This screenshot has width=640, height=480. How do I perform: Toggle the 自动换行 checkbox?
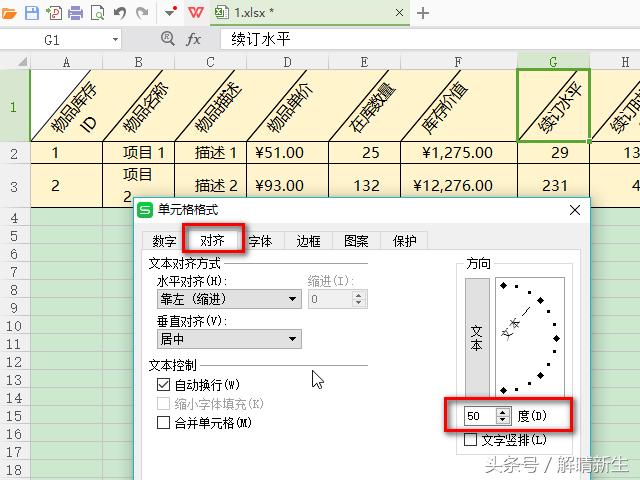tap(163, 384)
